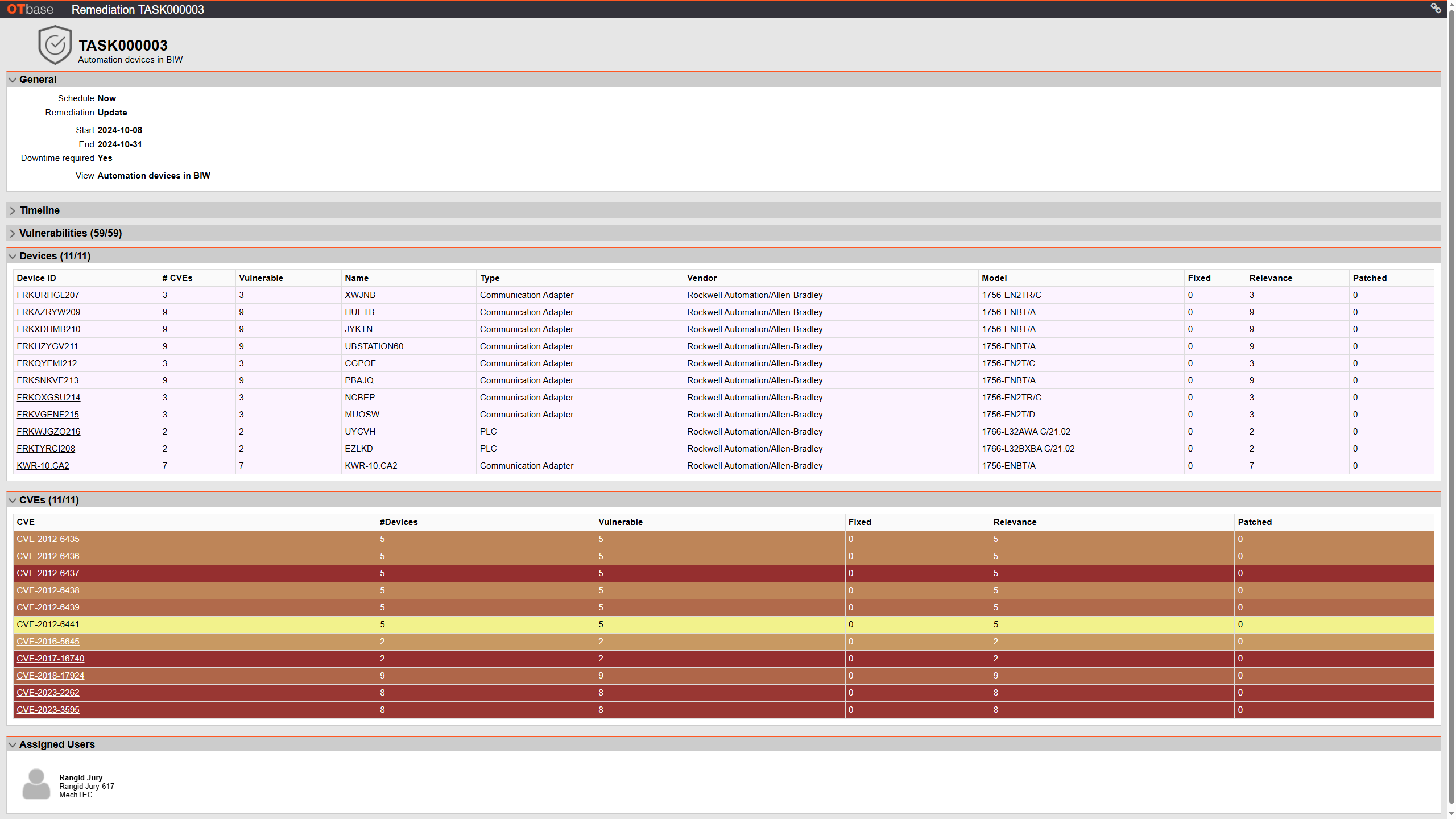Sort CVE table by Relevance column

1014,522
